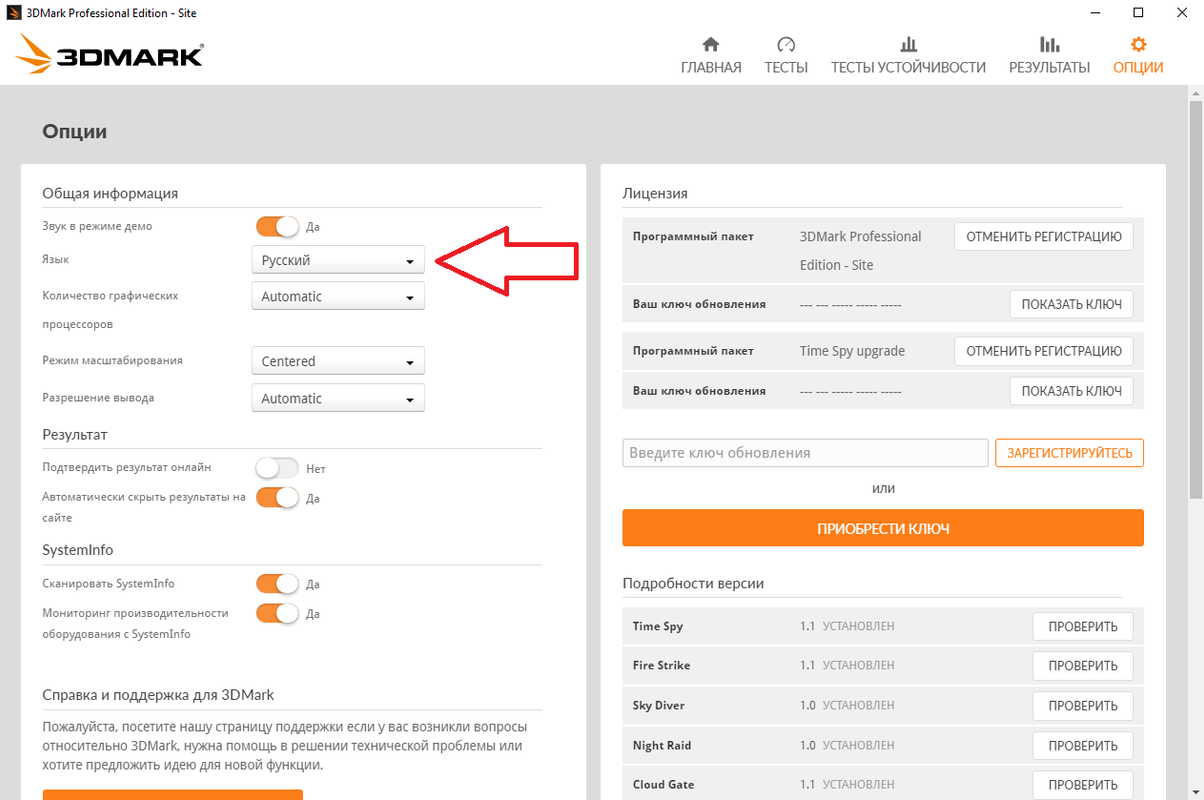Click the Подробности версии heading
1204x800 pixels.
point(694,583)
